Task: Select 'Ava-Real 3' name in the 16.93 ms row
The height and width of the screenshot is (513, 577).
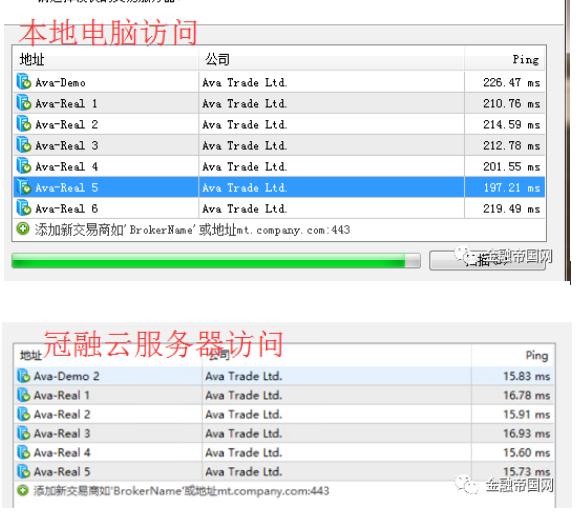Action: tap(62, 434)
